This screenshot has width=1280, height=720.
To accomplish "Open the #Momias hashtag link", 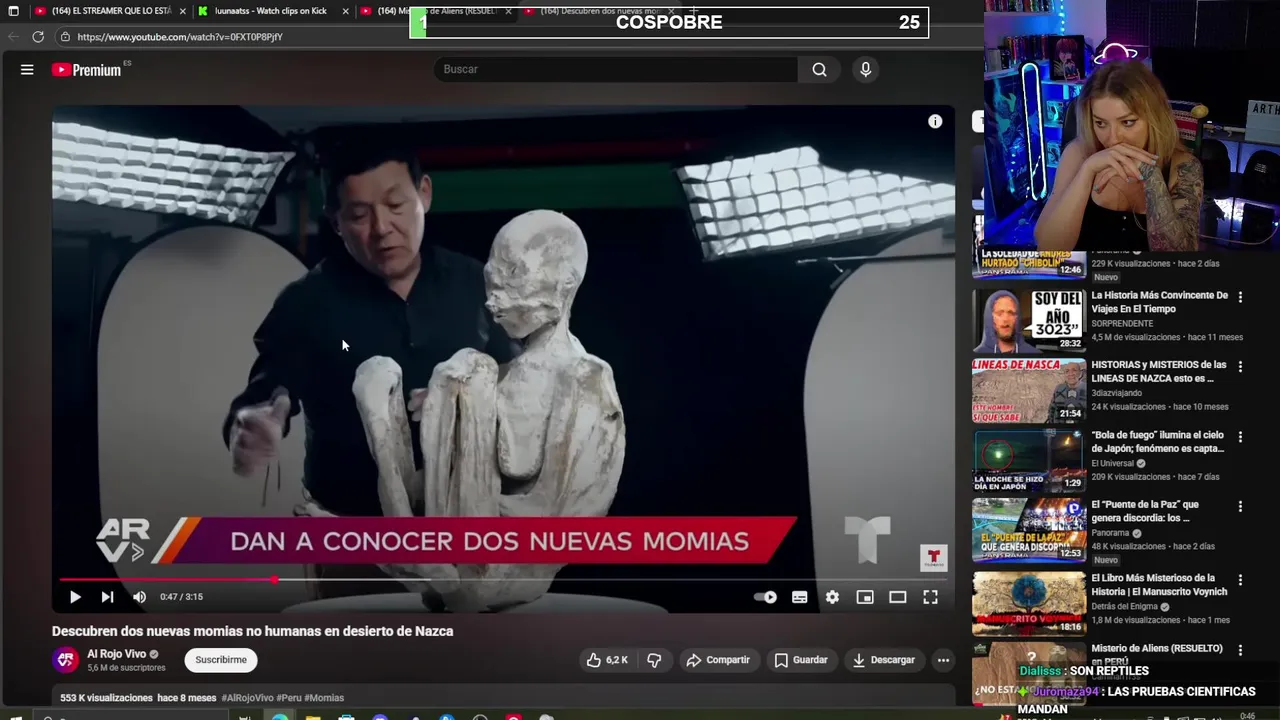I will (x=324, y=698).
